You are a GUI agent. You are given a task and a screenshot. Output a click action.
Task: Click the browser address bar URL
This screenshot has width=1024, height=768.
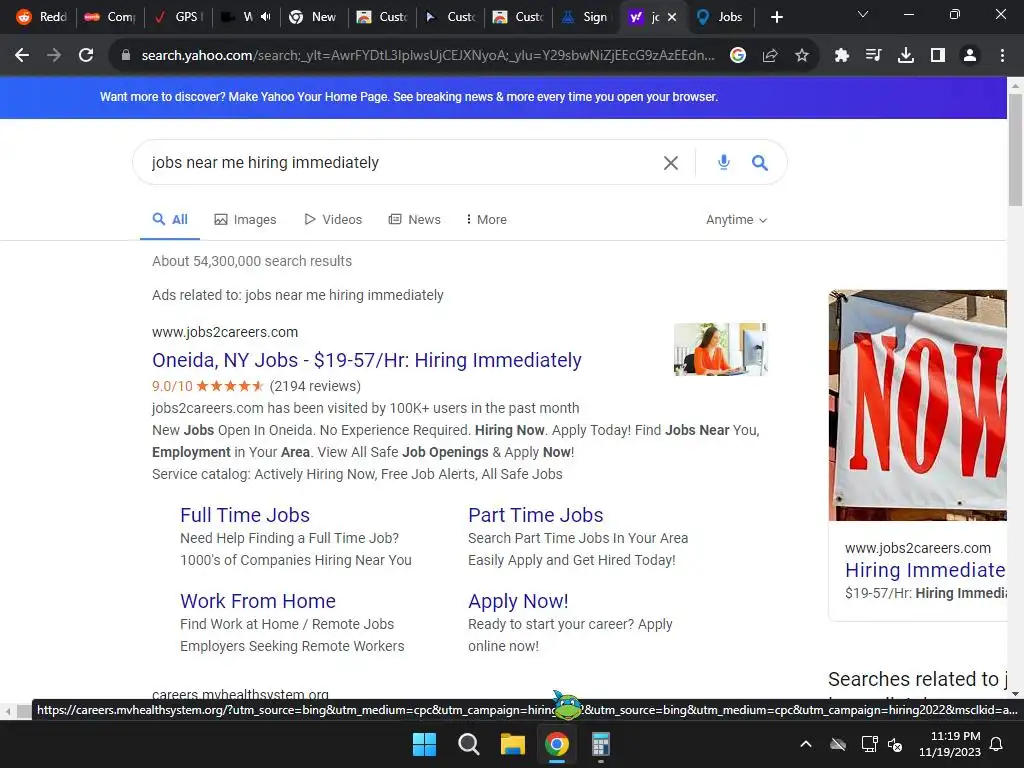428,56
